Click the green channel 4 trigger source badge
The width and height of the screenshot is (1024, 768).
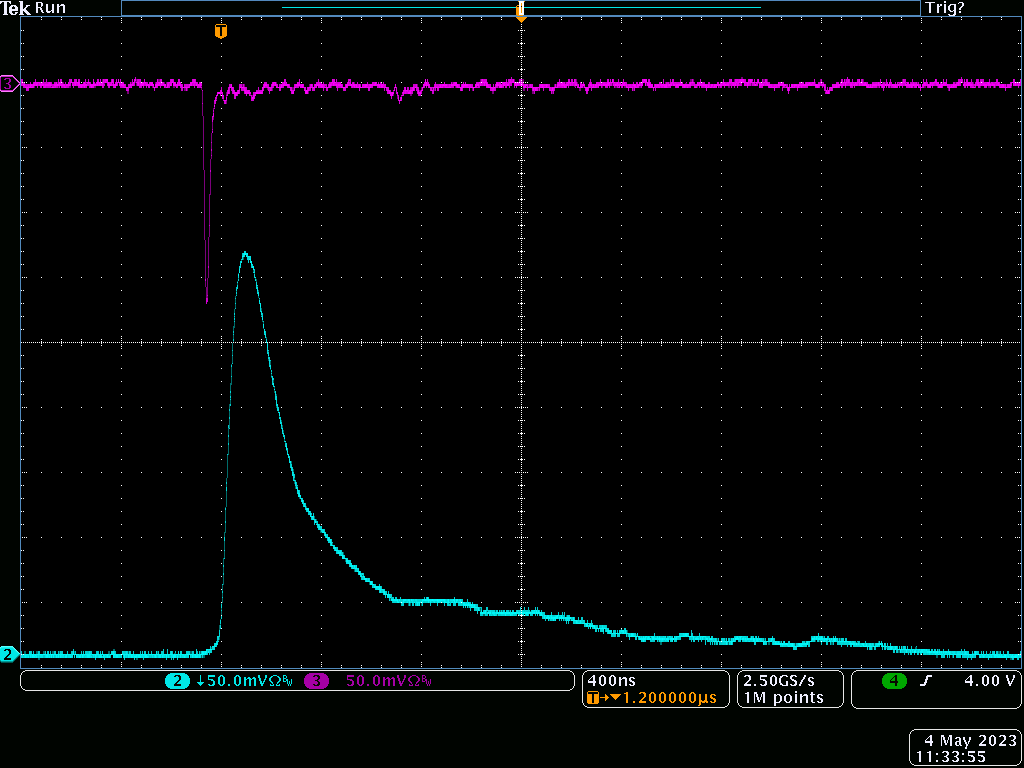pos(893,681)
